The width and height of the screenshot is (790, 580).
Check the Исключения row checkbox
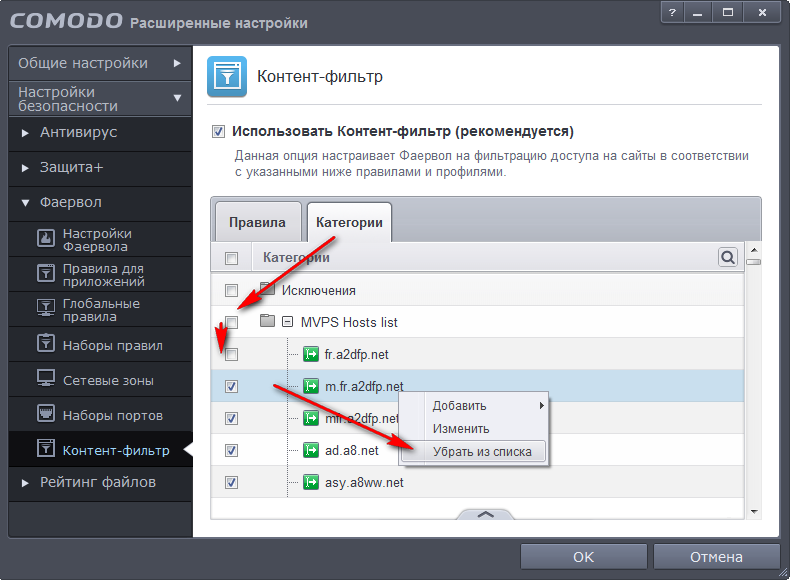point(231,290)
